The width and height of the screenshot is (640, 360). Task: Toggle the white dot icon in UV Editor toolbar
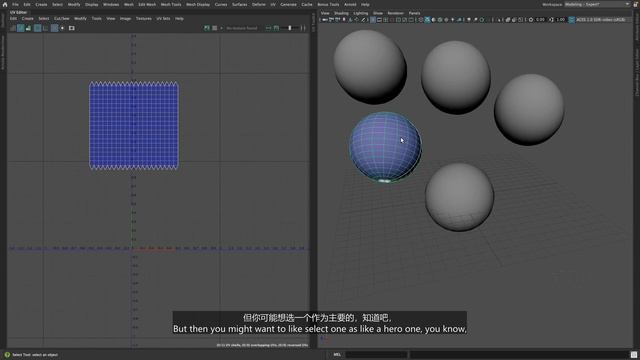pos(62,28)
